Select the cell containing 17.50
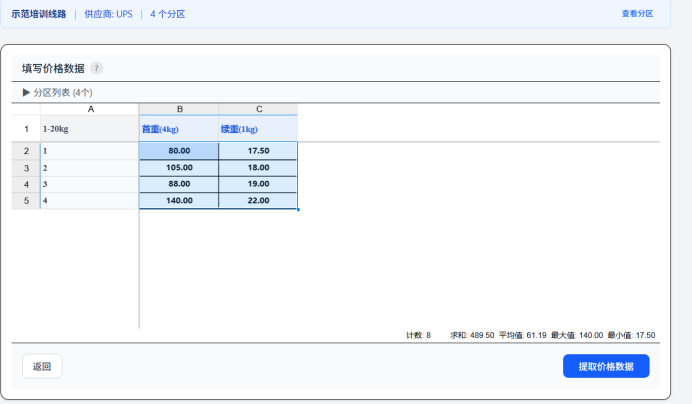Image resolution: width=692 pixels, height=404 pixels. (x=258, y=151)
